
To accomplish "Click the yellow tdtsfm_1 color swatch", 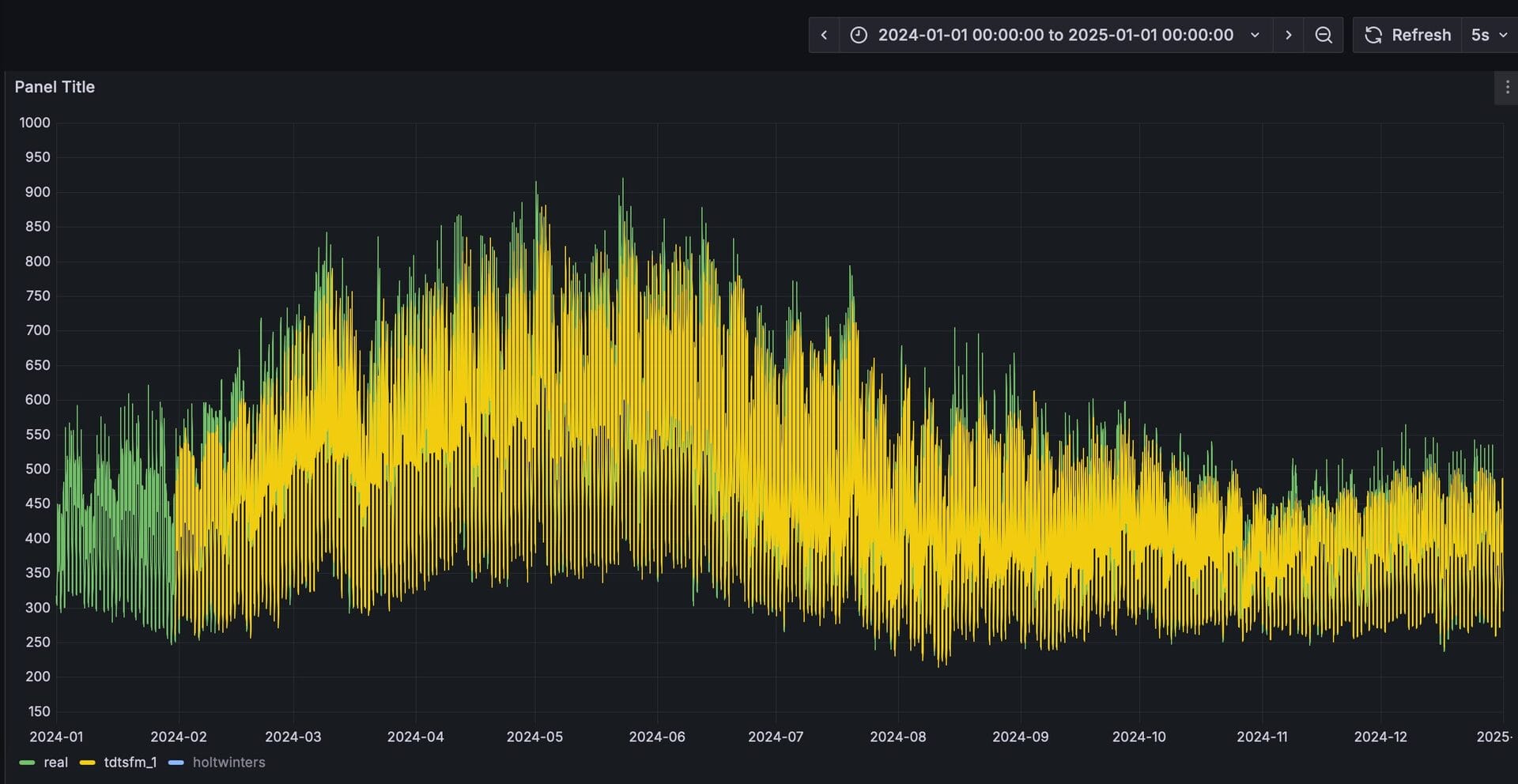I will tap(87, 763).
